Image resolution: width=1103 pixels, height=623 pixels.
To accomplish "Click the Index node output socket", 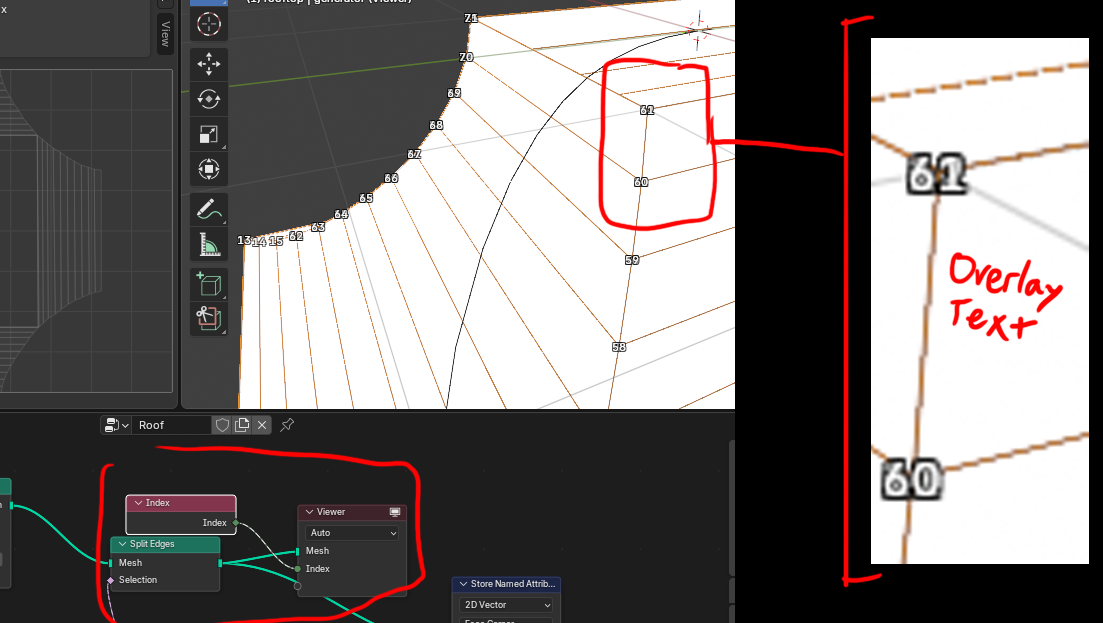I will (236, 522).
